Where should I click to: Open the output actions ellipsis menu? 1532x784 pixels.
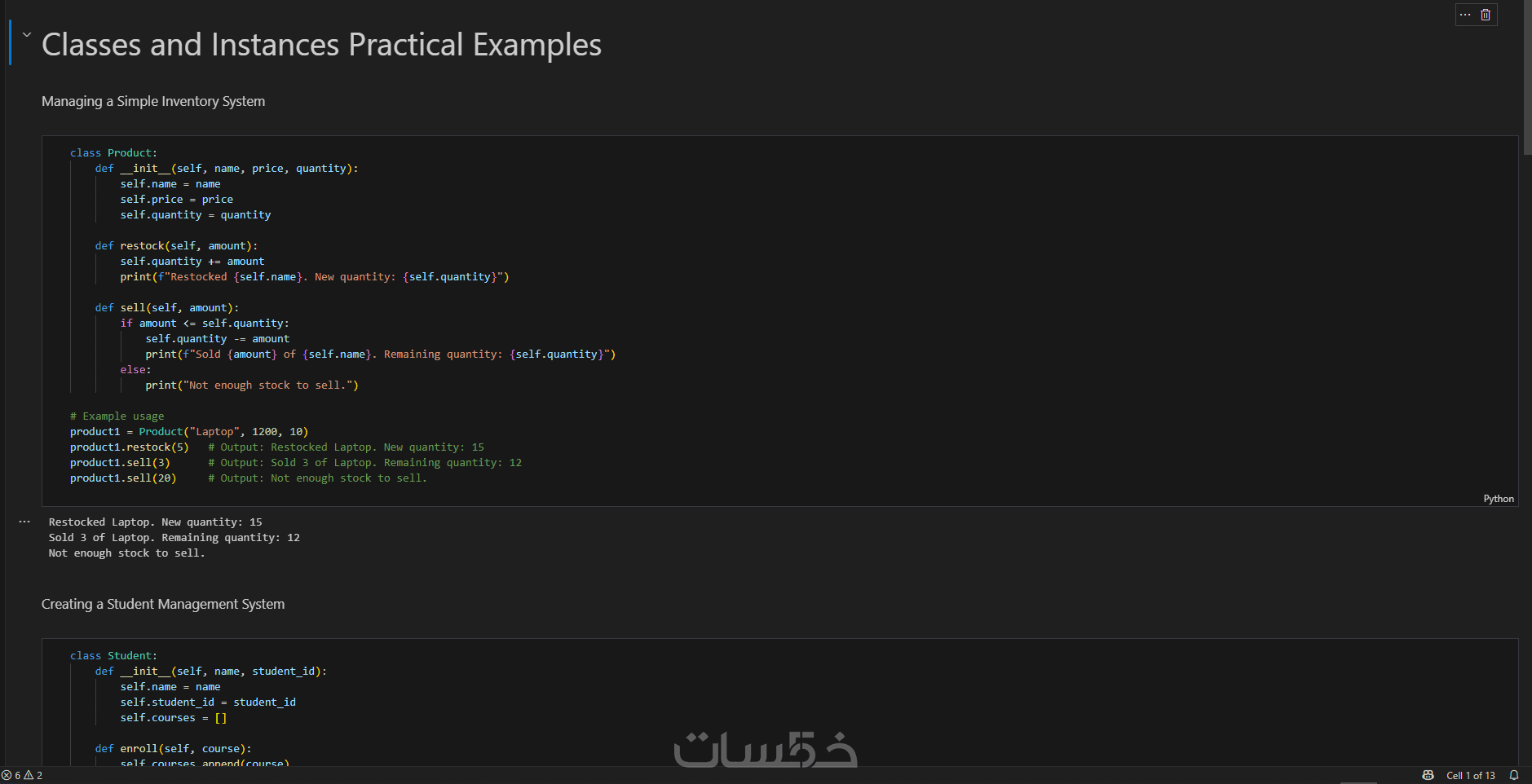[24, 522]
